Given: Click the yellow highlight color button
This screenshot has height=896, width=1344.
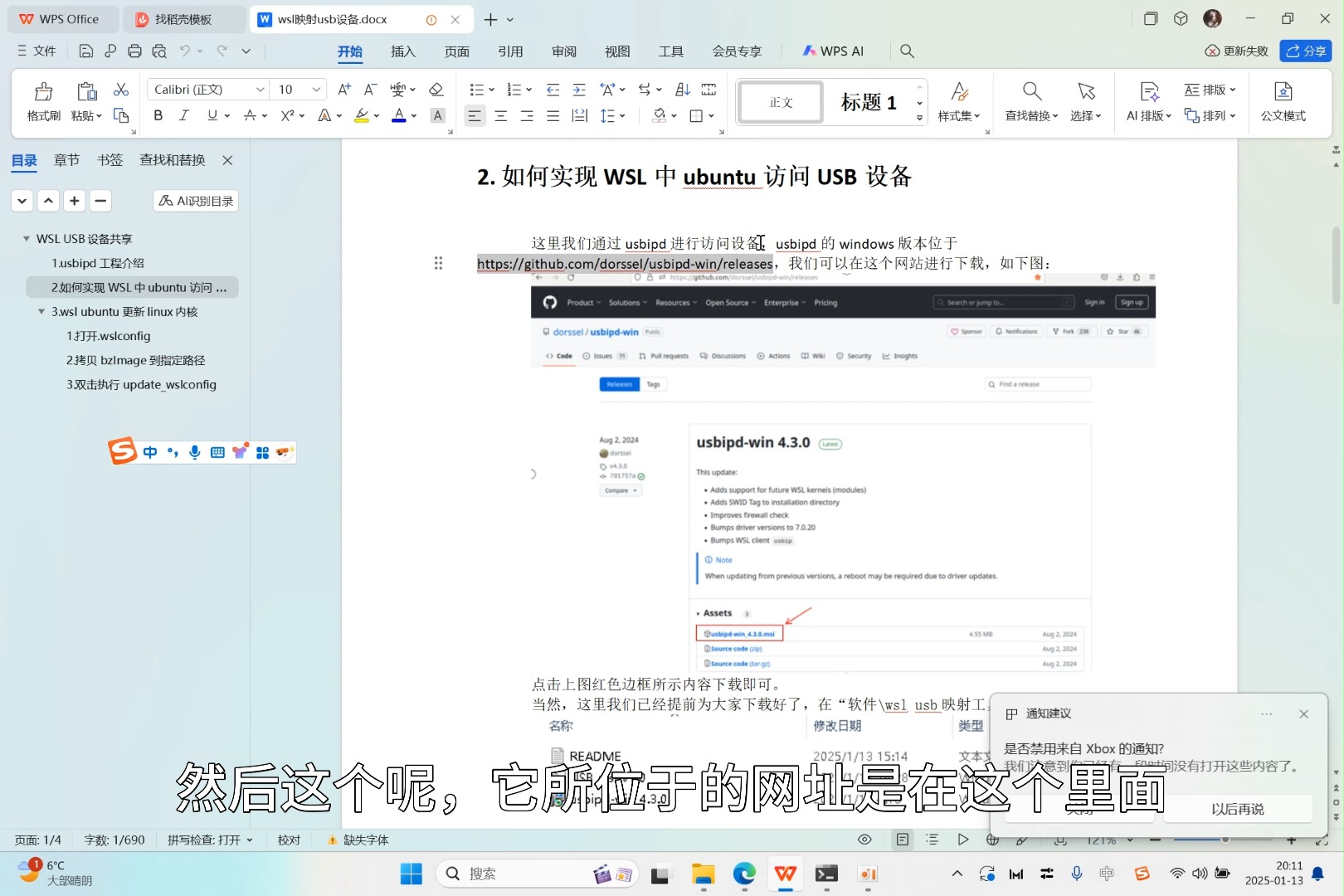Looking at the screenshot, I should (x=362, y=115).
